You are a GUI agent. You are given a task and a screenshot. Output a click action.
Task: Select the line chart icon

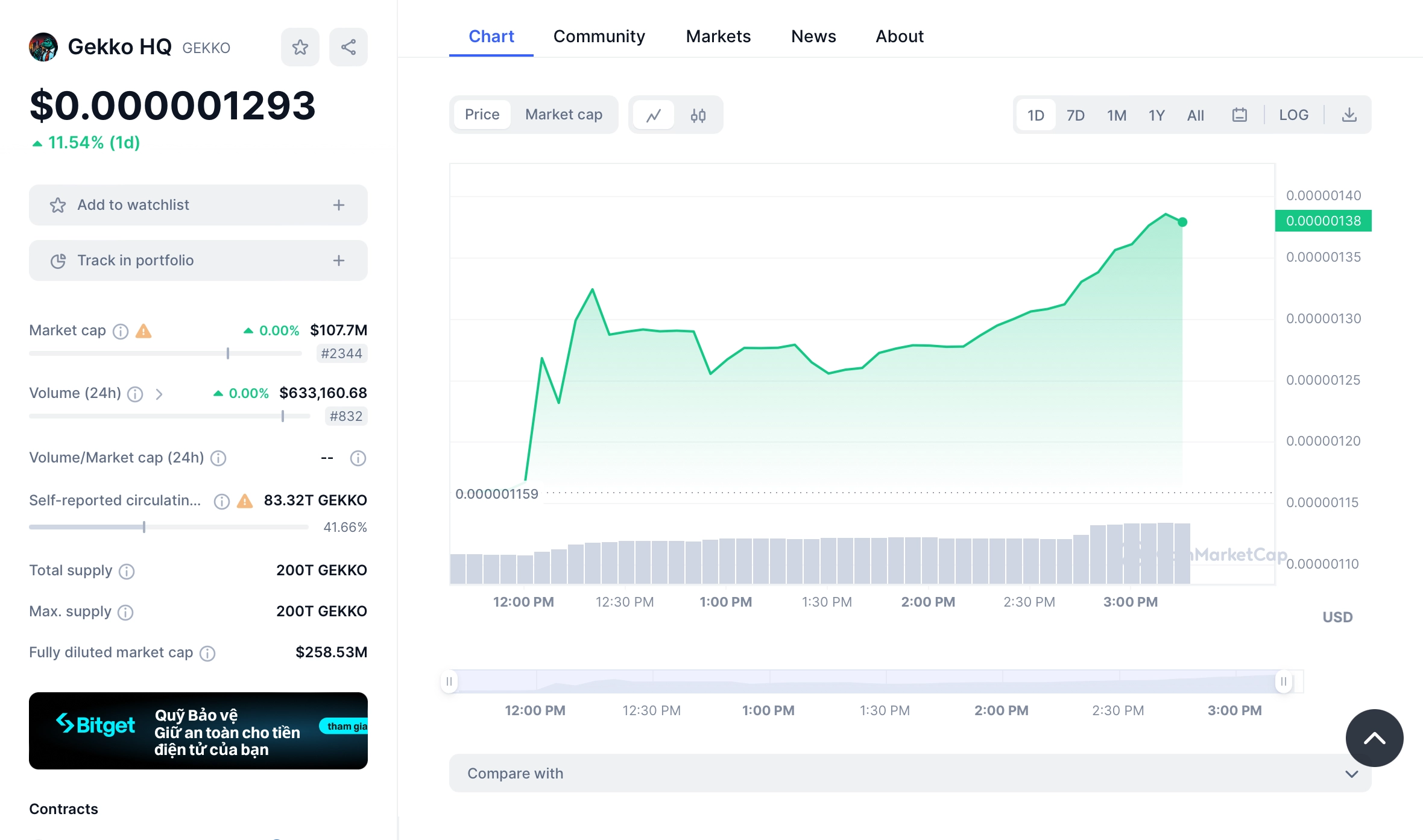click(654, 115)
